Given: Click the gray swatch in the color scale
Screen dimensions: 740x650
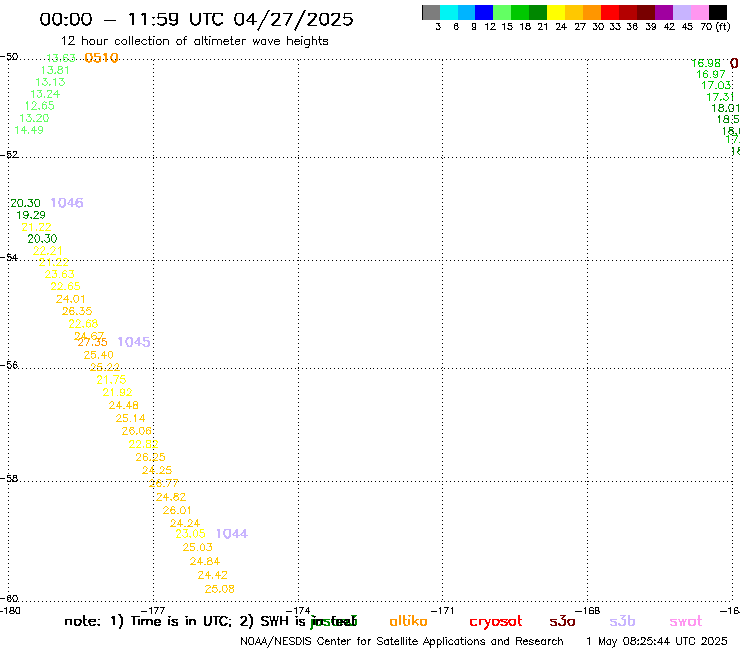Looking at the screenshot, I should 431,12.
